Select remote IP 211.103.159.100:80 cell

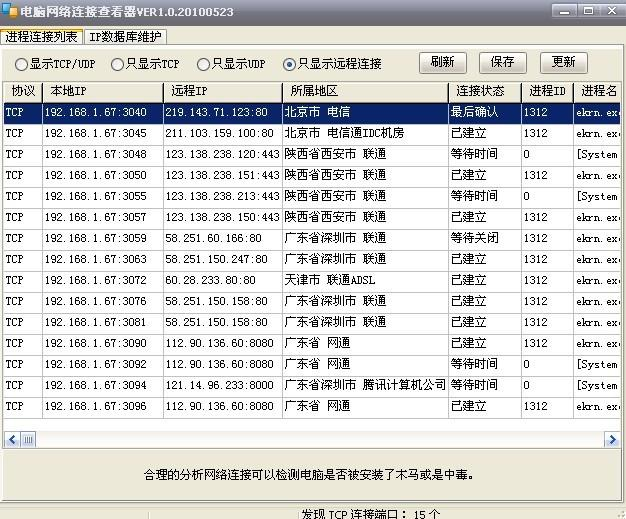[x=222, y=134]
